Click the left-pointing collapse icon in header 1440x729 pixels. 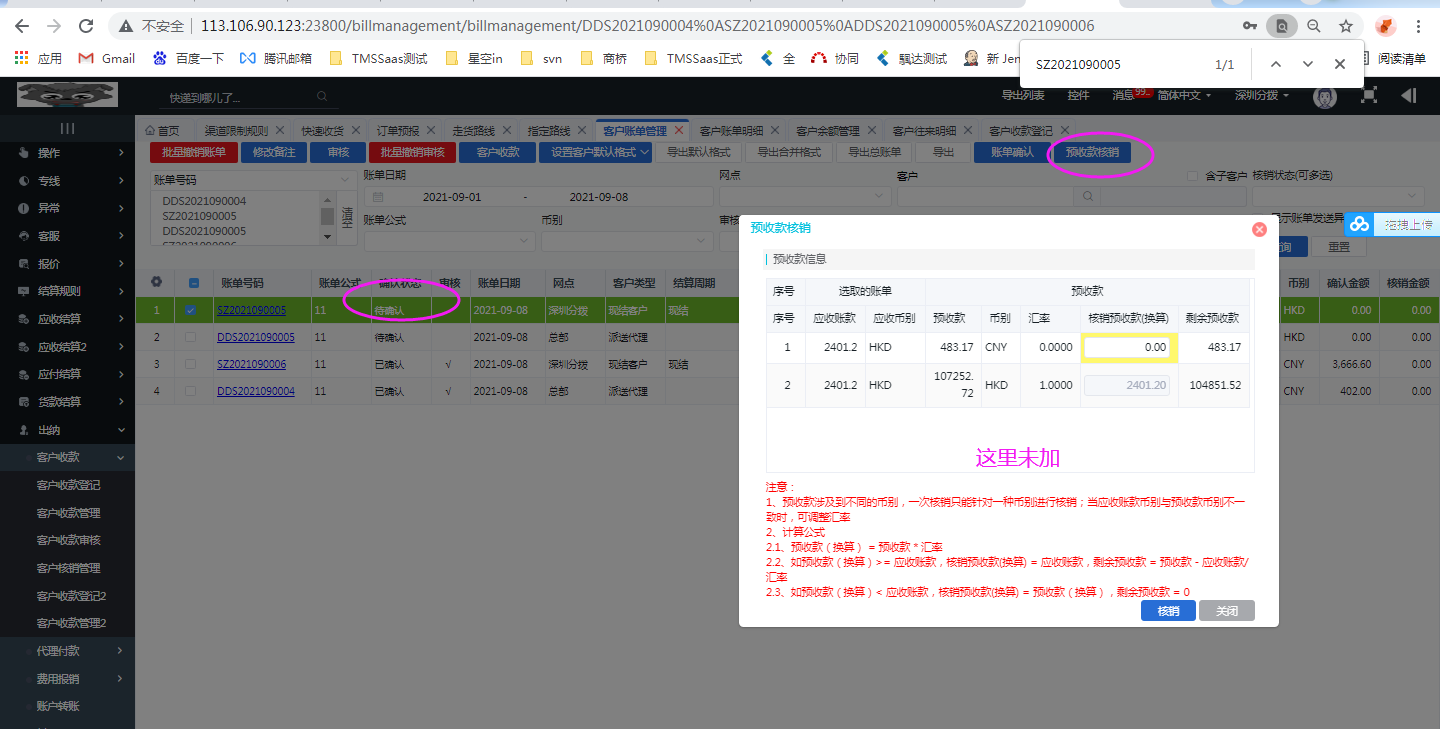coord(1409,96)
